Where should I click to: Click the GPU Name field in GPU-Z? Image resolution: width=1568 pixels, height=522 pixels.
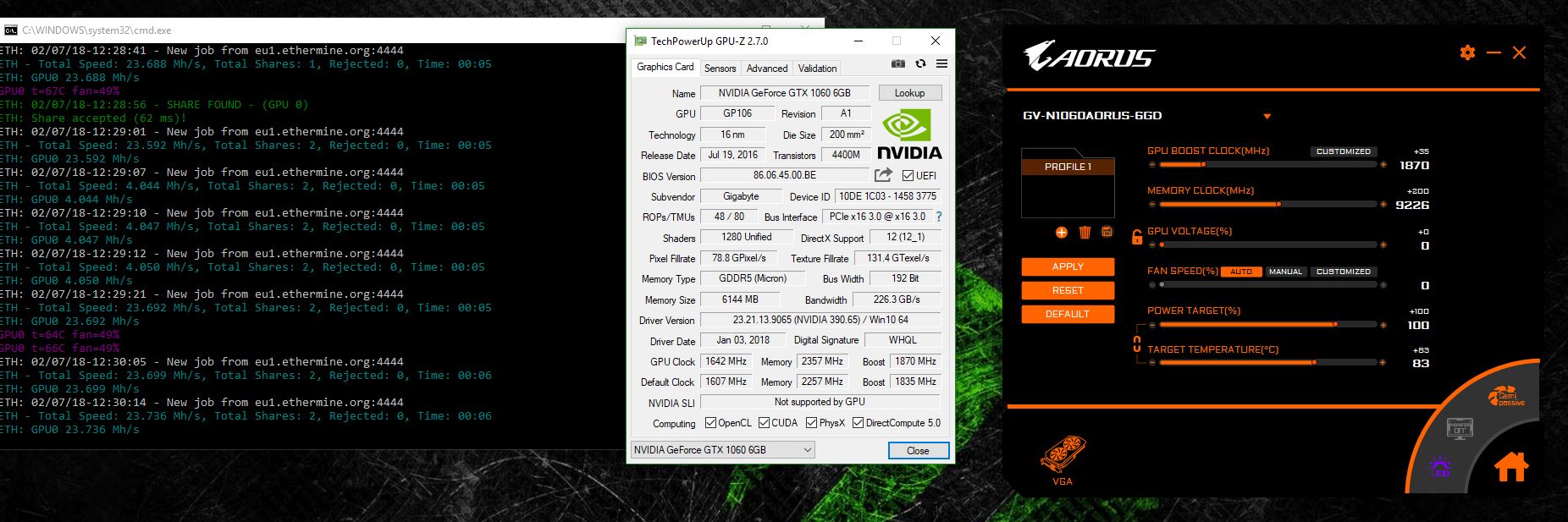click(x=785, y=93)
